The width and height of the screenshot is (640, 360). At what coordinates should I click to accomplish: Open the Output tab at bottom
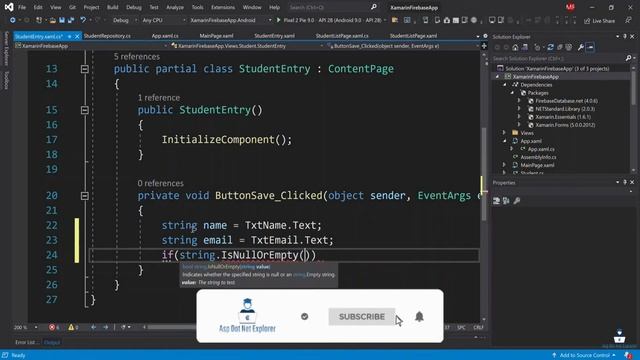pyautogui.click(x=52, y=342)
